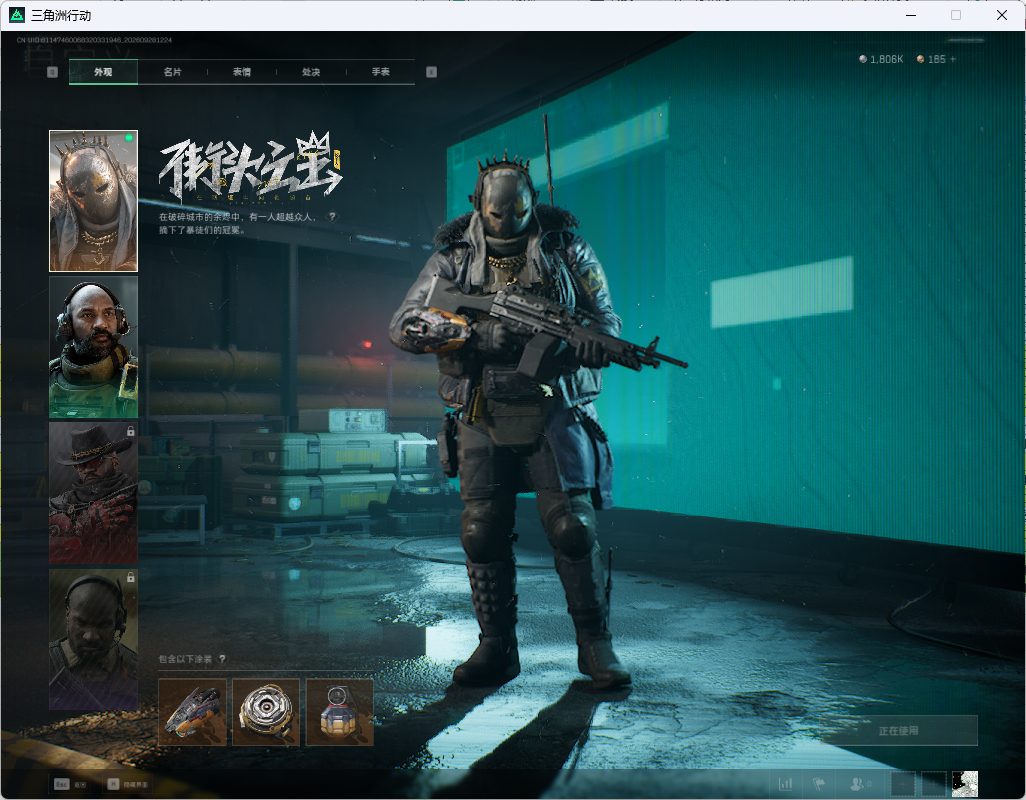This screenshot has height=800, width=1026.
Task: Click the second empty plus squad slot
Action: tap(934, 784)
